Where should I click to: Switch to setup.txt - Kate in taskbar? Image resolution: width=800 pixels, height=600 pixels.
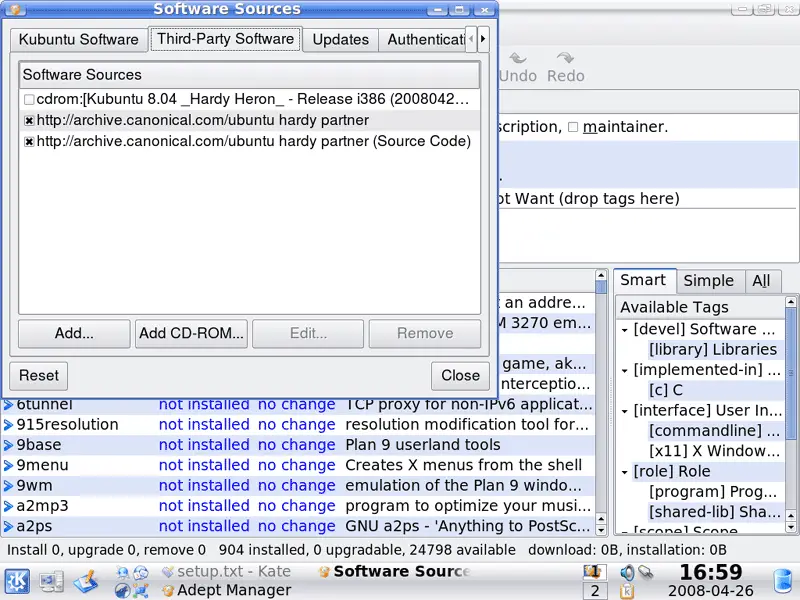pos(226,571)
